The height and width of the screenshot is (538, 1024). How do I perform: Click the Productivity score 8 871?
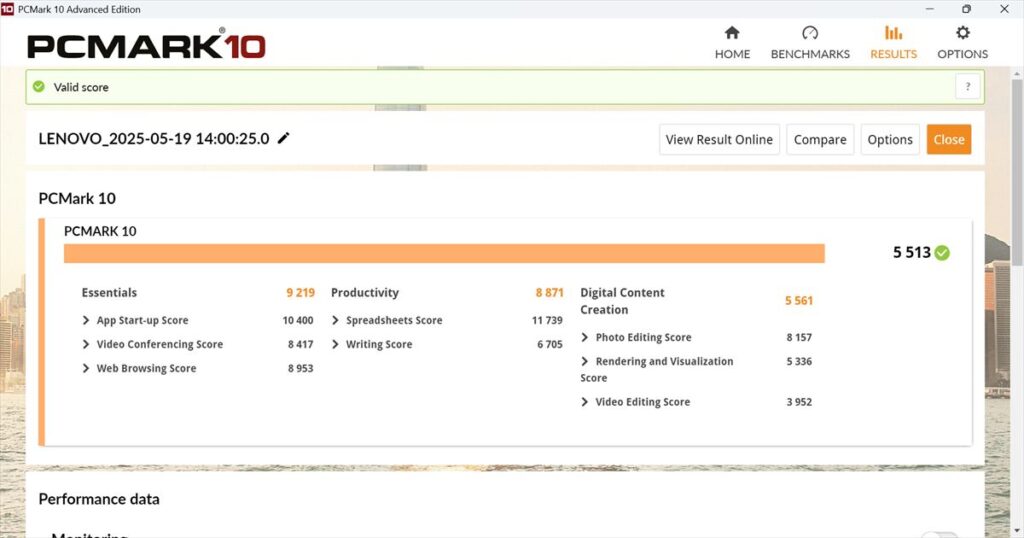click(x=549, y=293)
